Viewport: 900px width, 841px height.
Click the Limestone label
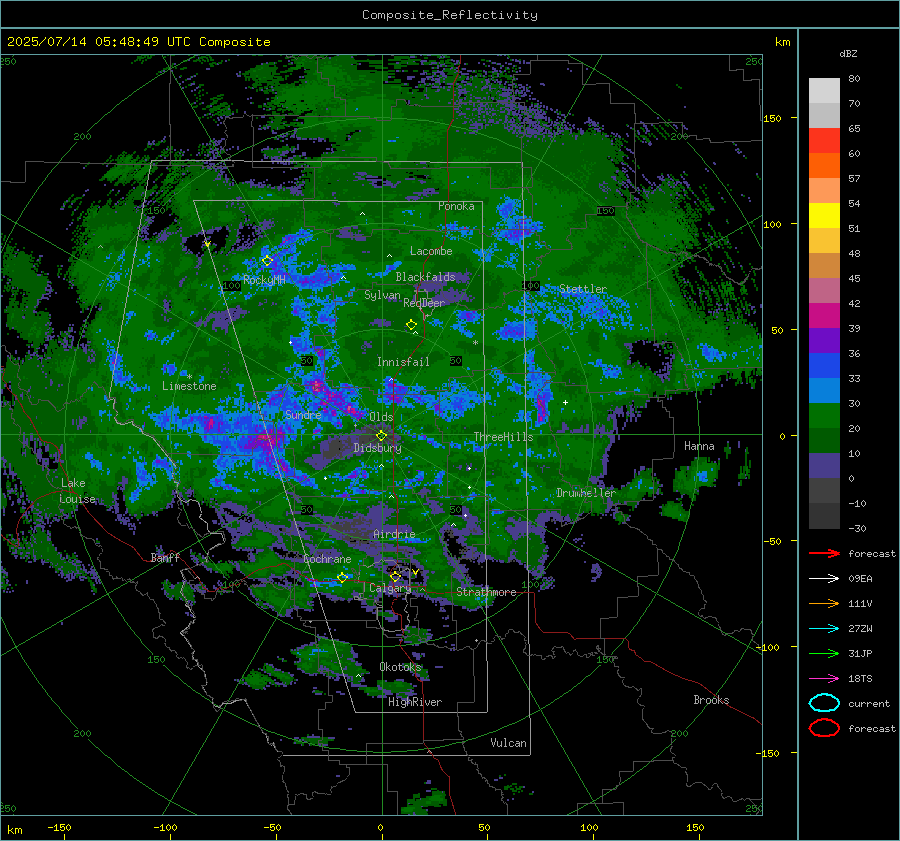coord(189,386)
